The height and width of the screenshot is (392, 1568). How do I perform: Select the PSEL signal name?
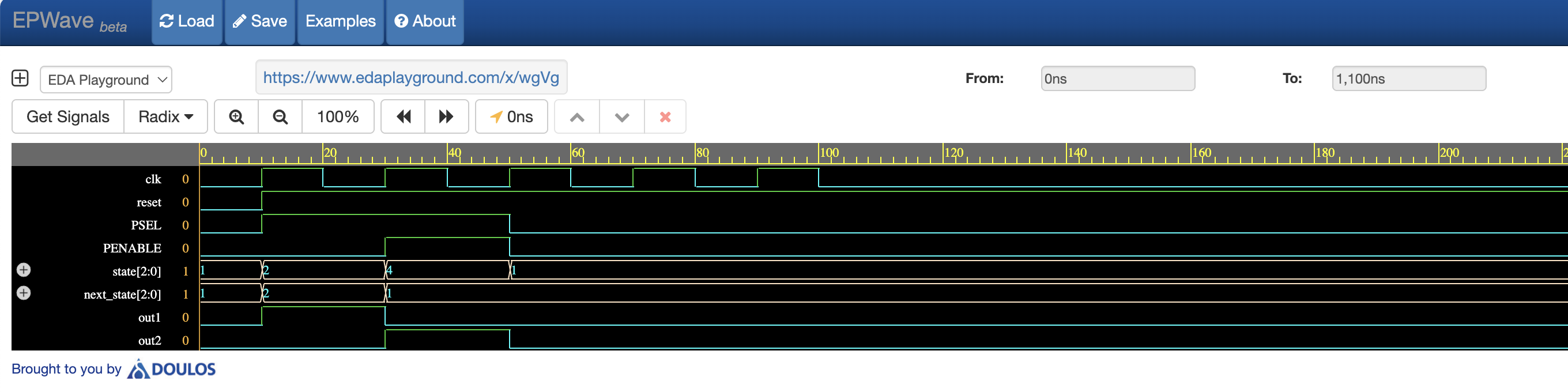[146, 225]
